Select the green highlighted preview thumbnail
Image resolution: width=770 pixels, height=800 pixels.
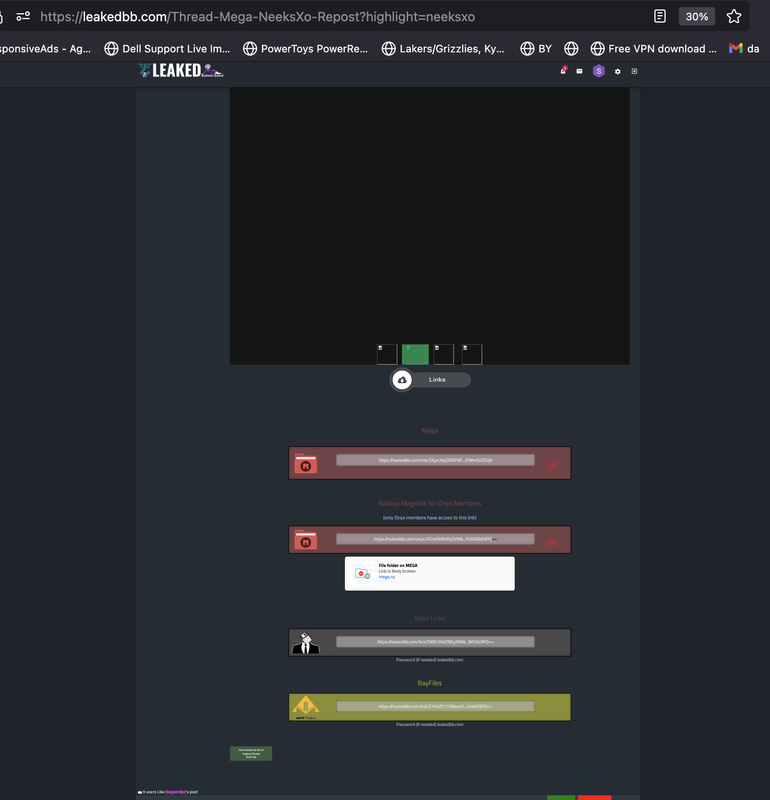point(415,354)
